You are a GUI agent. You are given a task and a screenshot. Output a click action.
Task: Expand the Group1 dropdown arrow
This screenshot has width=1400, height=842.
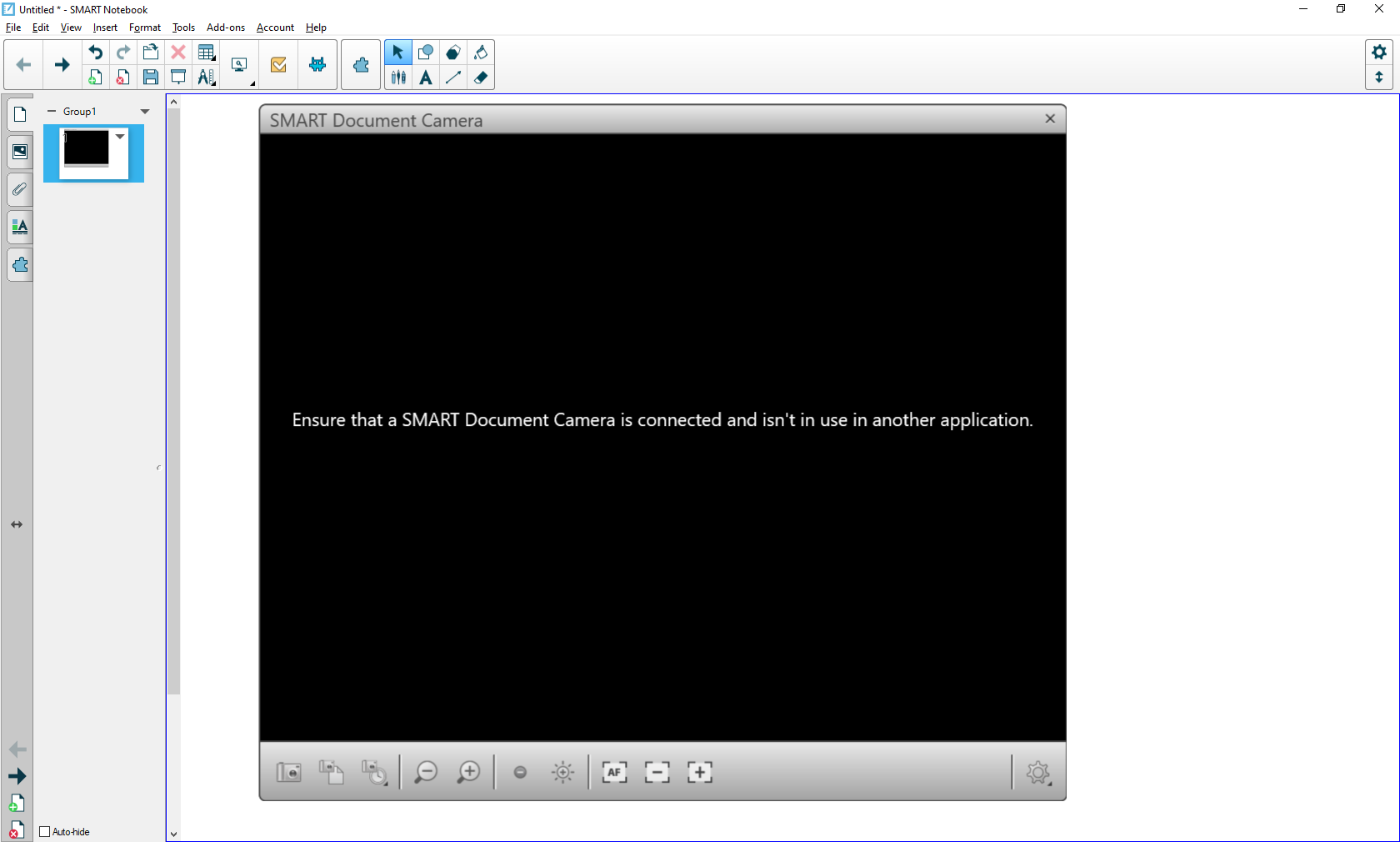(145, 112)
